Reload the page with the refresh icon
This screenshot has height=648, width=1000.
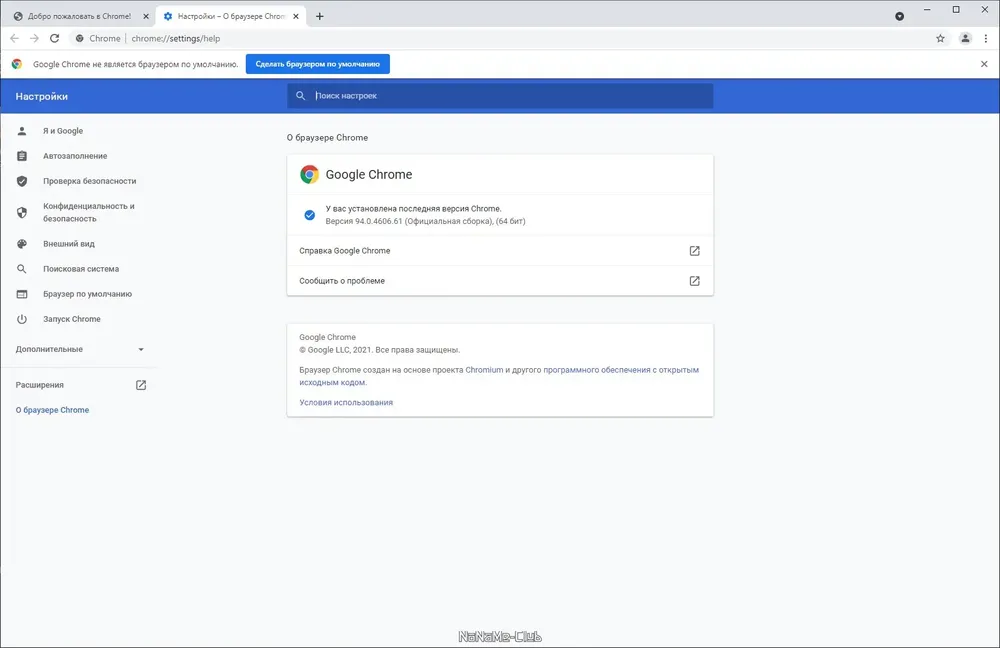(55, 38)
